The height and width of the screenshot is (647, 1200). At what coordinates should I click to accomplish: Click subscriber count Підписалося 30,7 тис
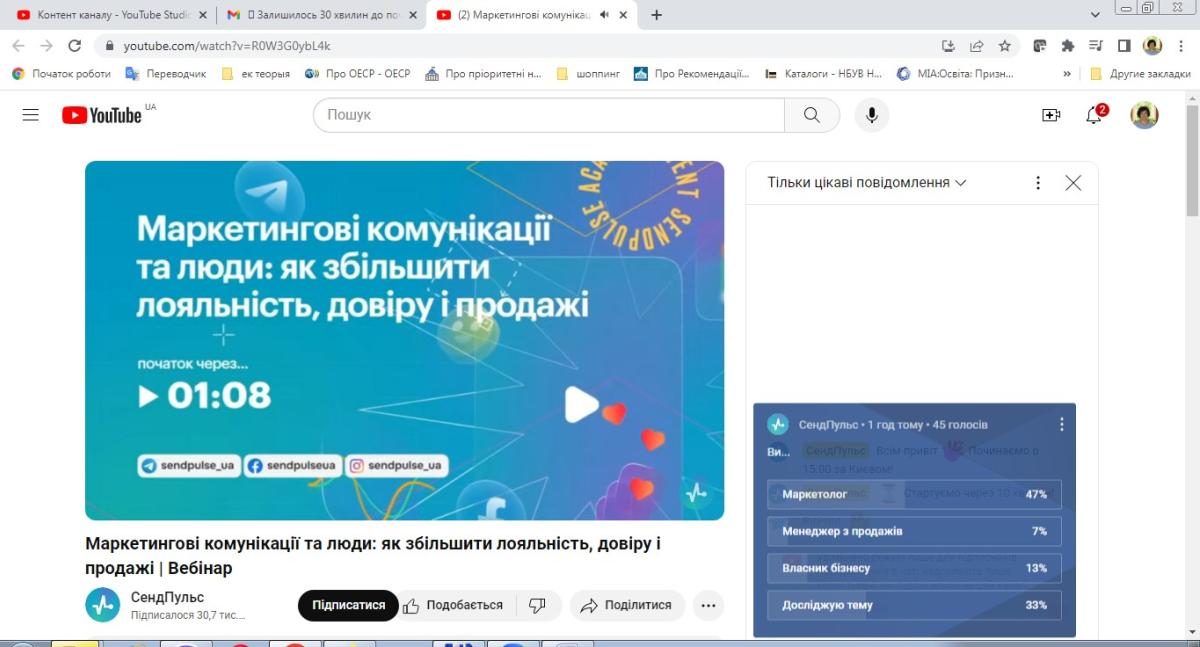(x=188, y=615)
